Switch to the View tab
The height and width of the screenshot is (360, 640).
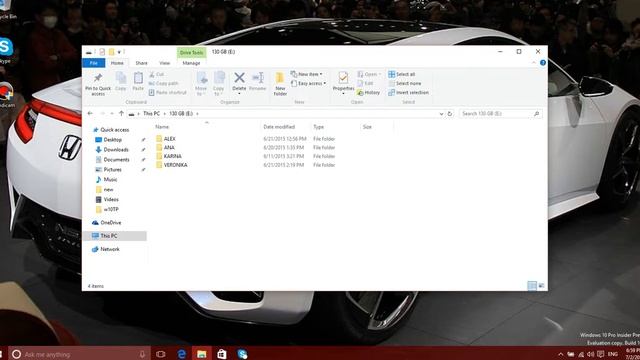(x=164, y=63)
